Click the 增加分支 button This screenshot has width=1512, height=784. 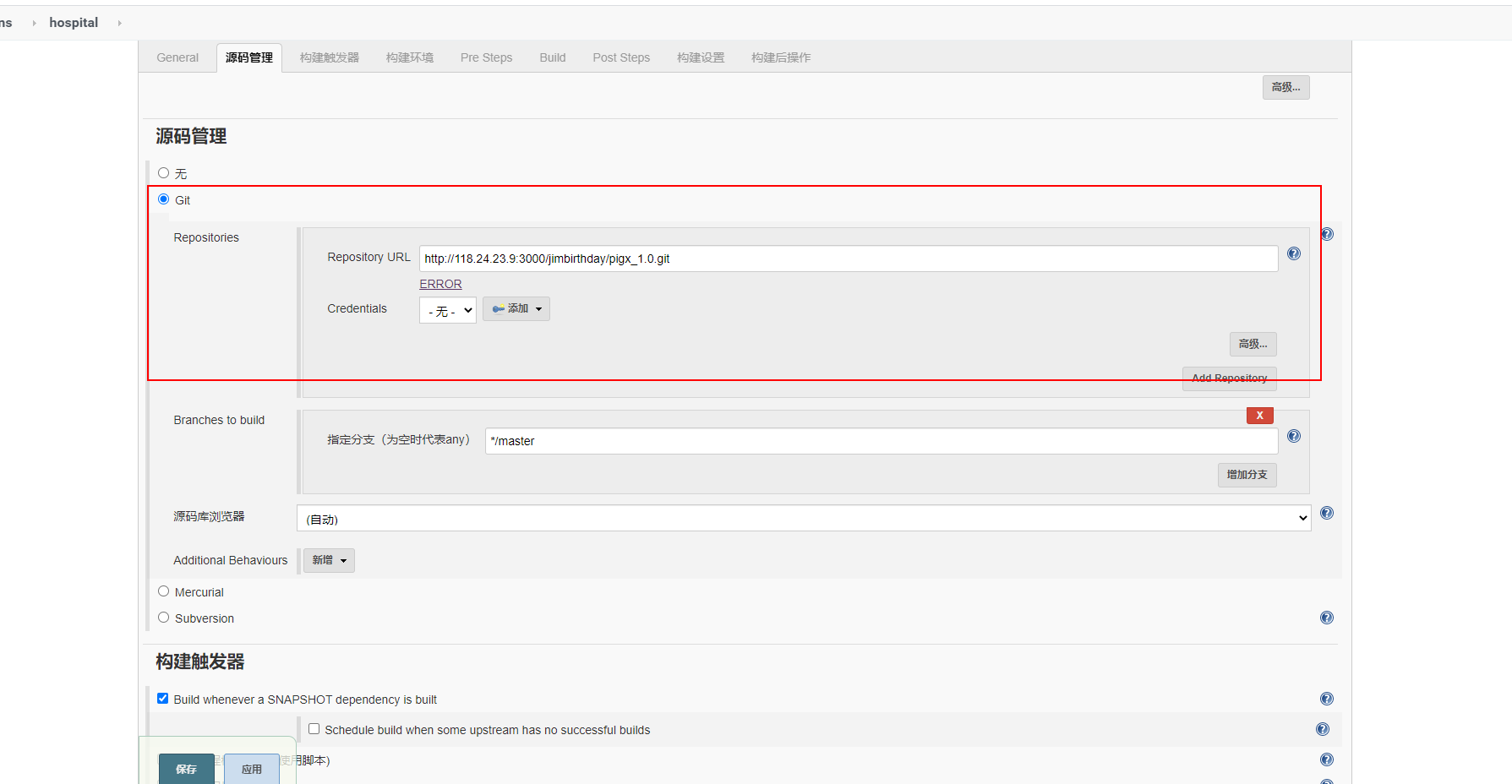pos(1247,475)
